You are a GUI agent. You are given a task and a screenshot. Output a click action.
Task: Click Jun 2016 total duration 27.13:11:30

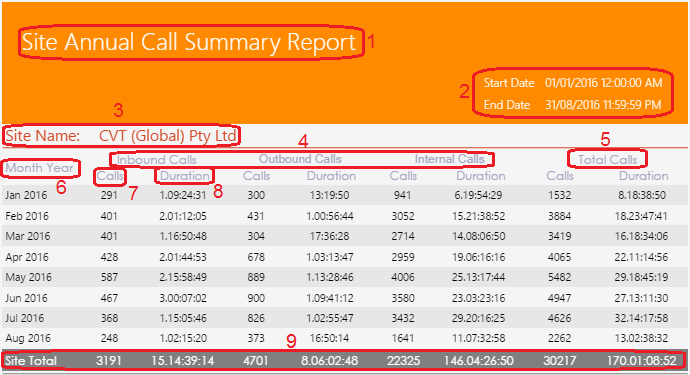point(641,298)
